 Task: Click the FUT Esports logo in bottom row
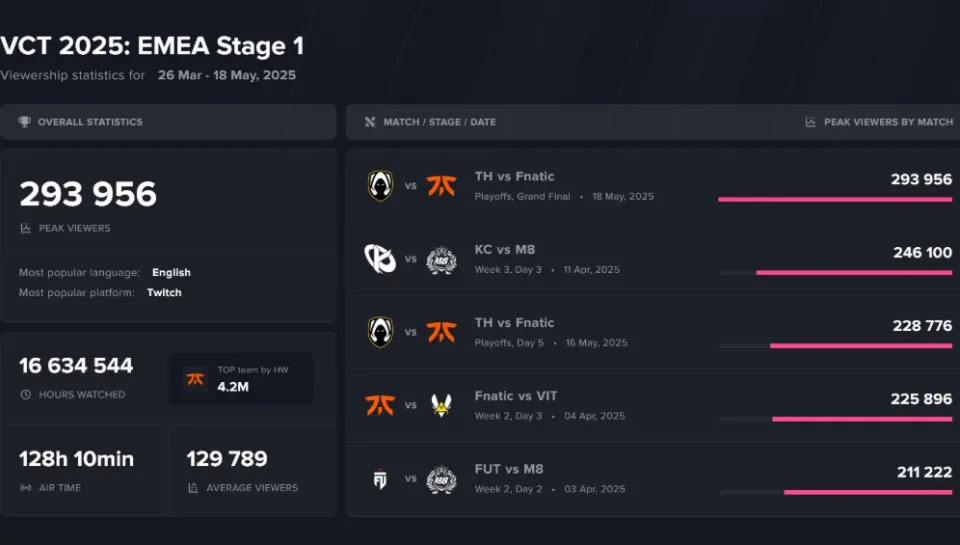pos(380,478)
